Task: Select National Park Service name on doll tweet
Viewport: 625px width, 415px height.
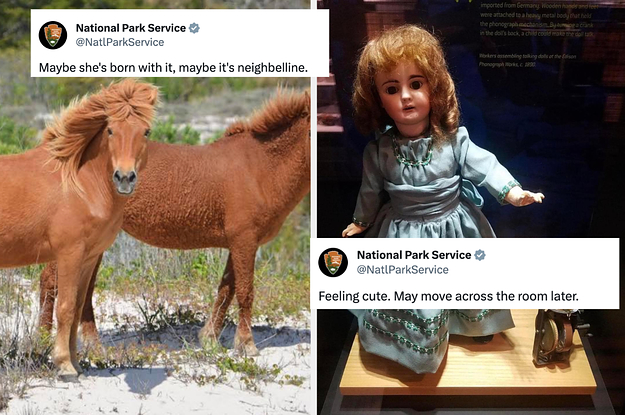Action: pos(414,255)
